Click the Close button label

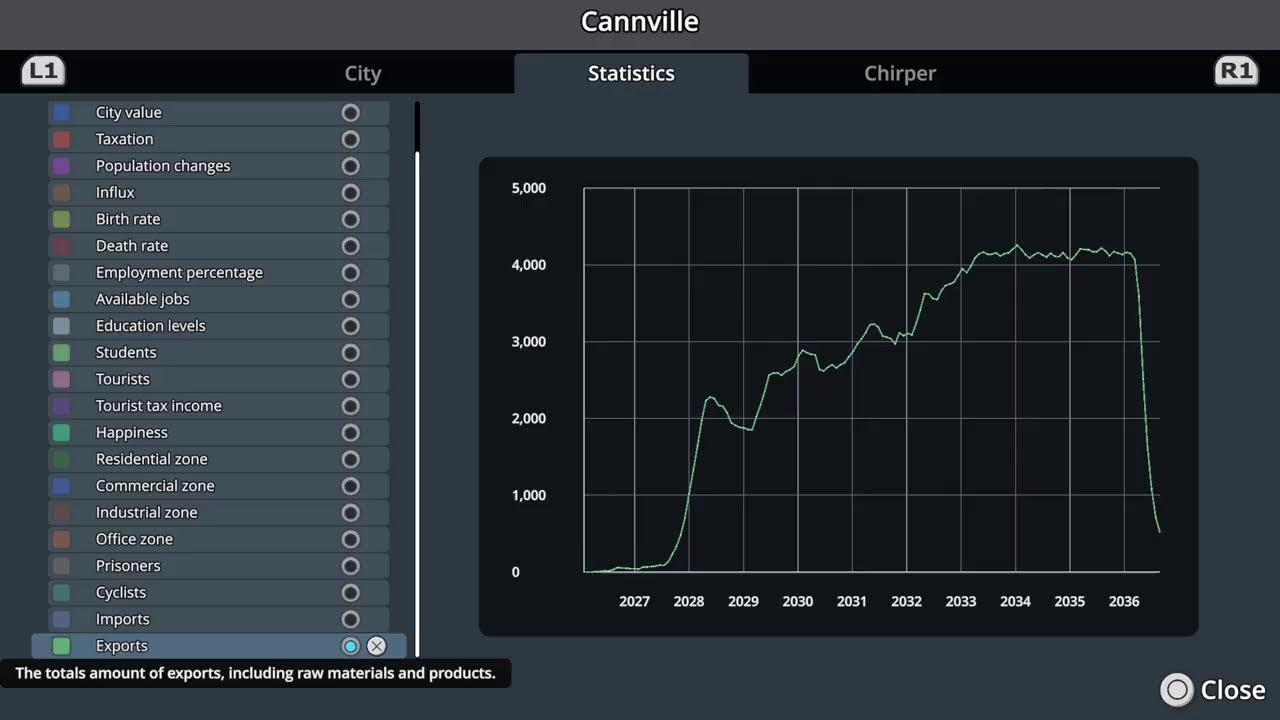click(1233, 690)
